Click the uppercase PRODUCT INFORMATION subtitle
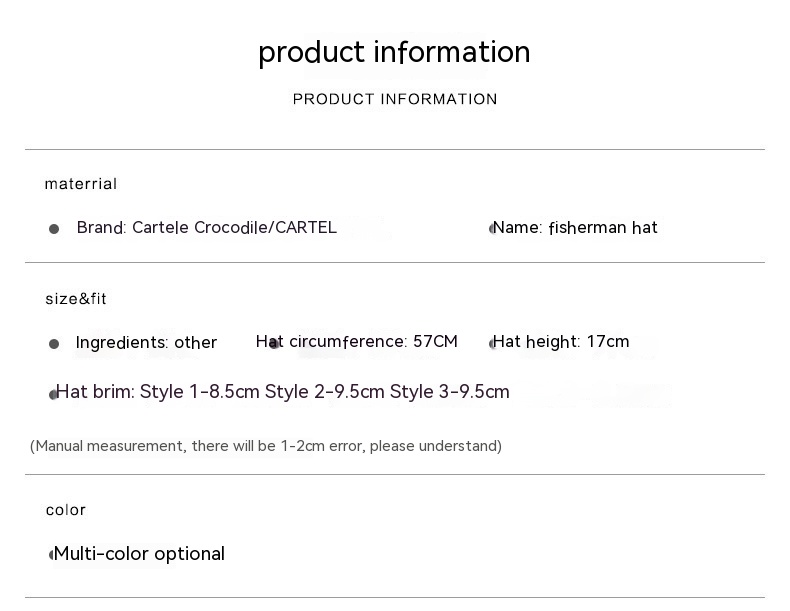Viewport: 790px width, 611px height. (394, 99)
